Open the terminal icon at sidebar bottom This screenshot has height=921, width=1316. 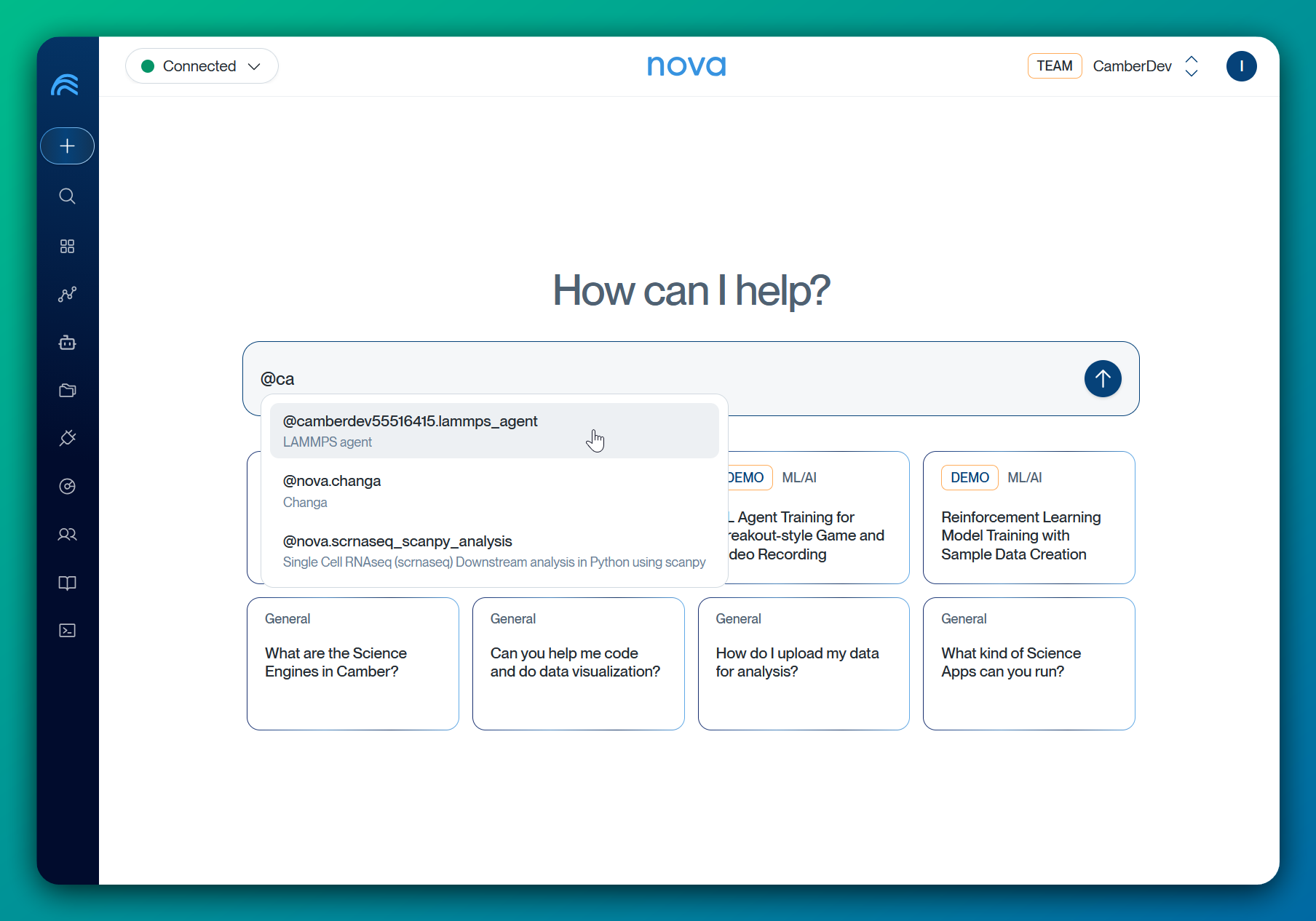click(67, 631)
